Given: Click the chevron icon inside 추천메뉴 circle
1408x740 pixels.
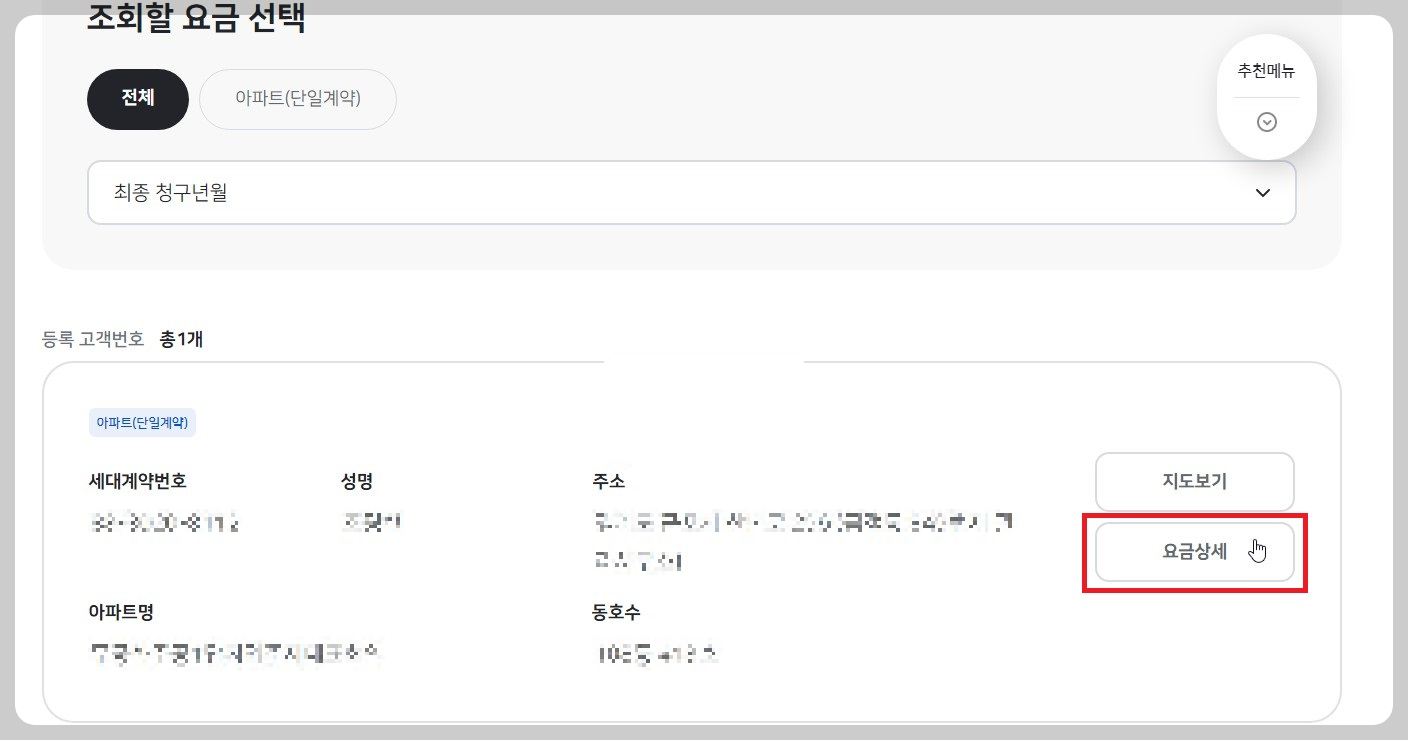Looking at the screenshot, I should (x=1267, y=122).
